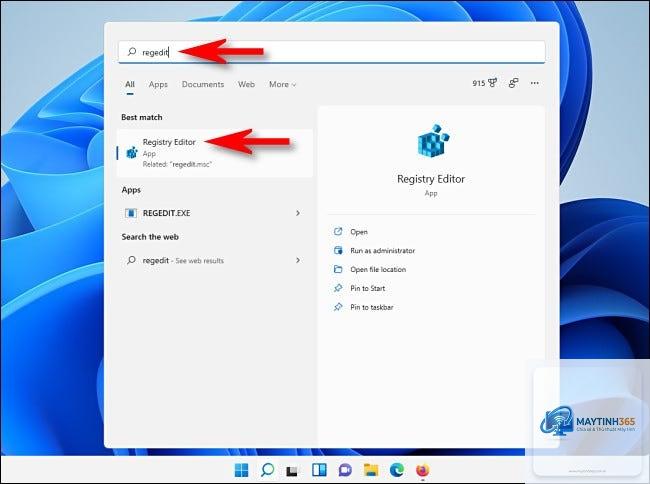Click the Related: "regedit.msc" text
Image resolution: width=650 pixels, height=484 pixels.
tap(177, 165)
